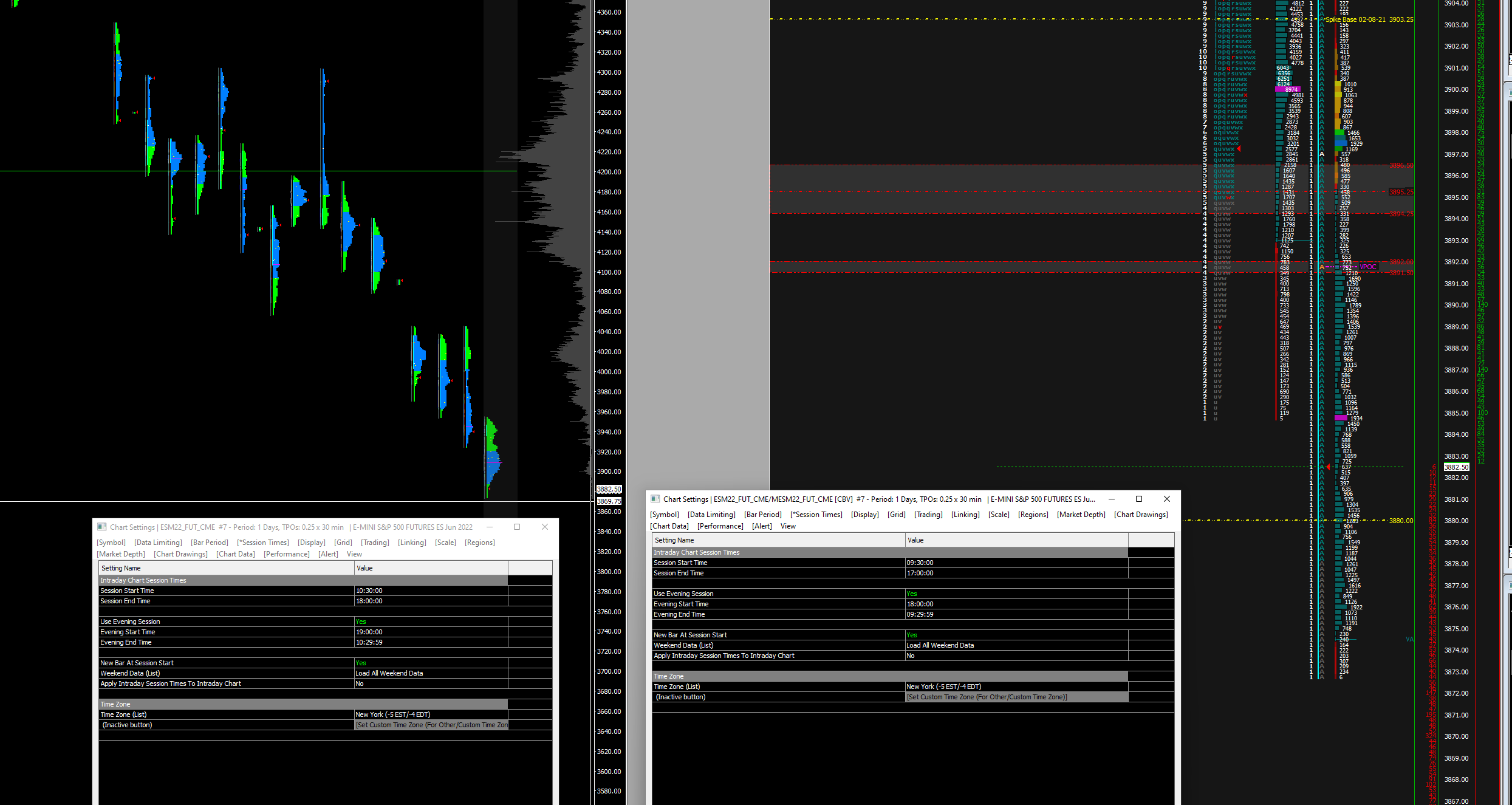1512x805 pixels.
Task: Open [Bar Period] menu in CBV Chart Settings
Action: (x=762, y=515)
